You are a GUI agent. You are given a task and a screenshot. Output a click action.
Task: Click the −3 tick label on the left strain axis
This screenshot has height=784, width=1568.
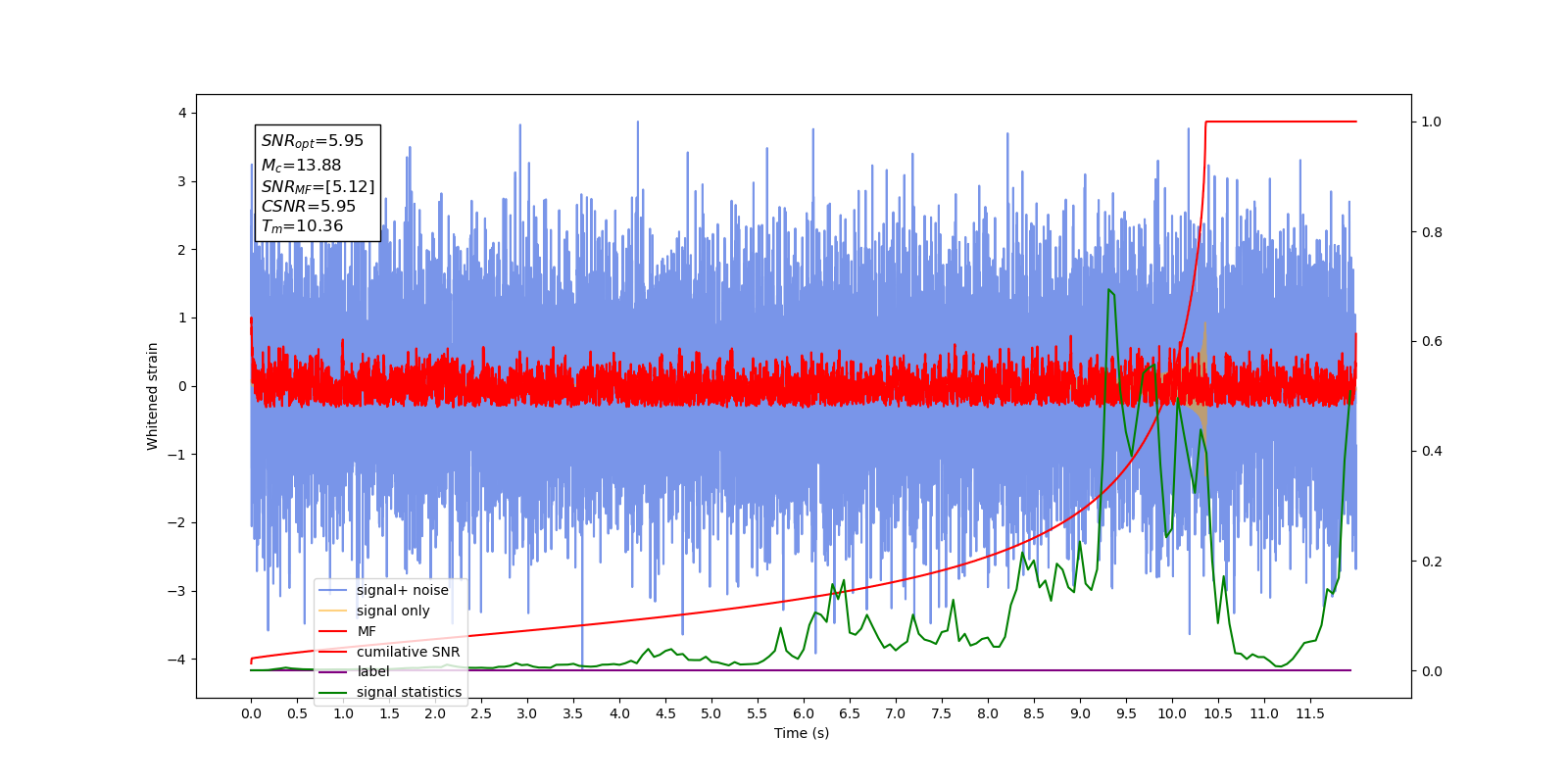point(177,591)
